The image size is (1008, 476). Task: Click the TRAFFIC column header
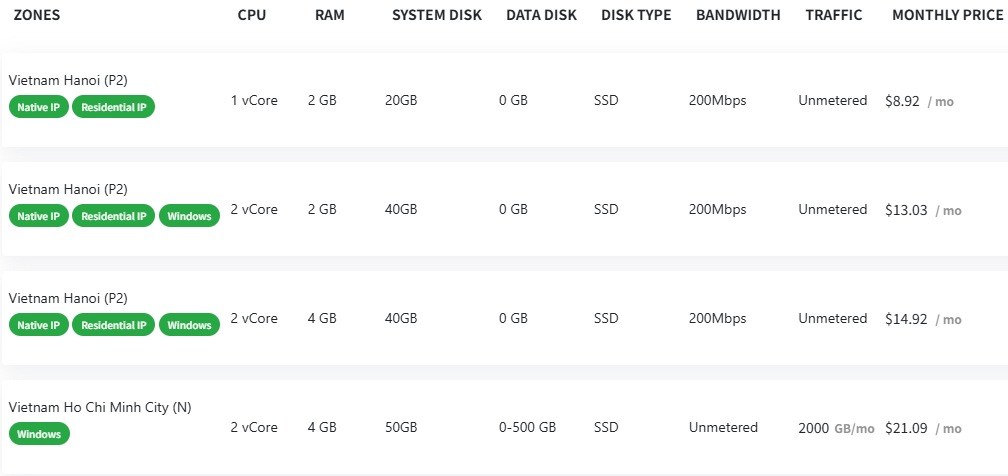tap(835, 15)
